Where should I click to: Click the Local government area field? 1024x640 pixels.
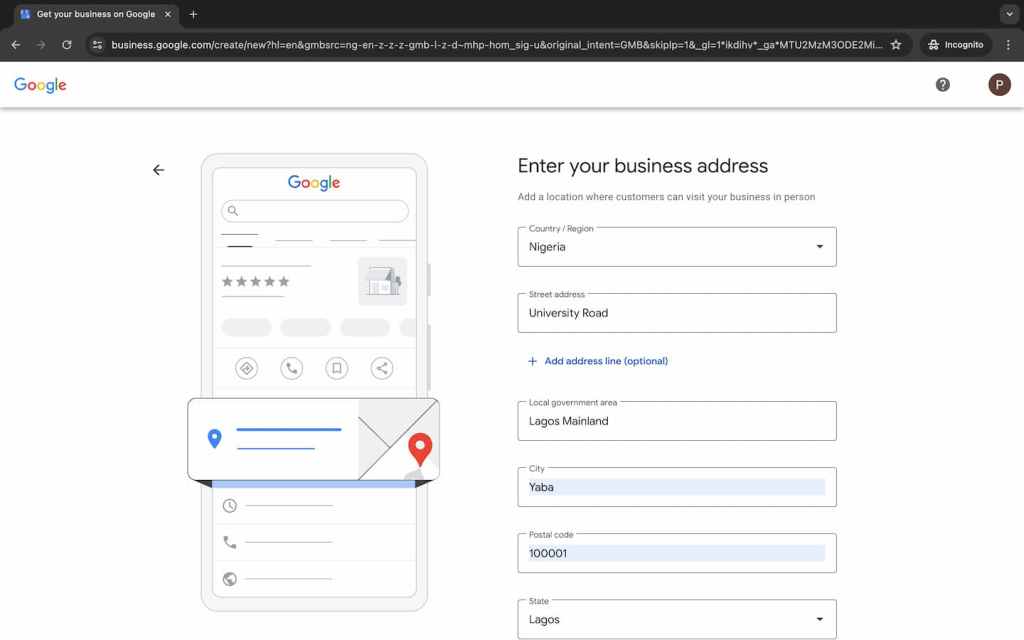(676, 420)
